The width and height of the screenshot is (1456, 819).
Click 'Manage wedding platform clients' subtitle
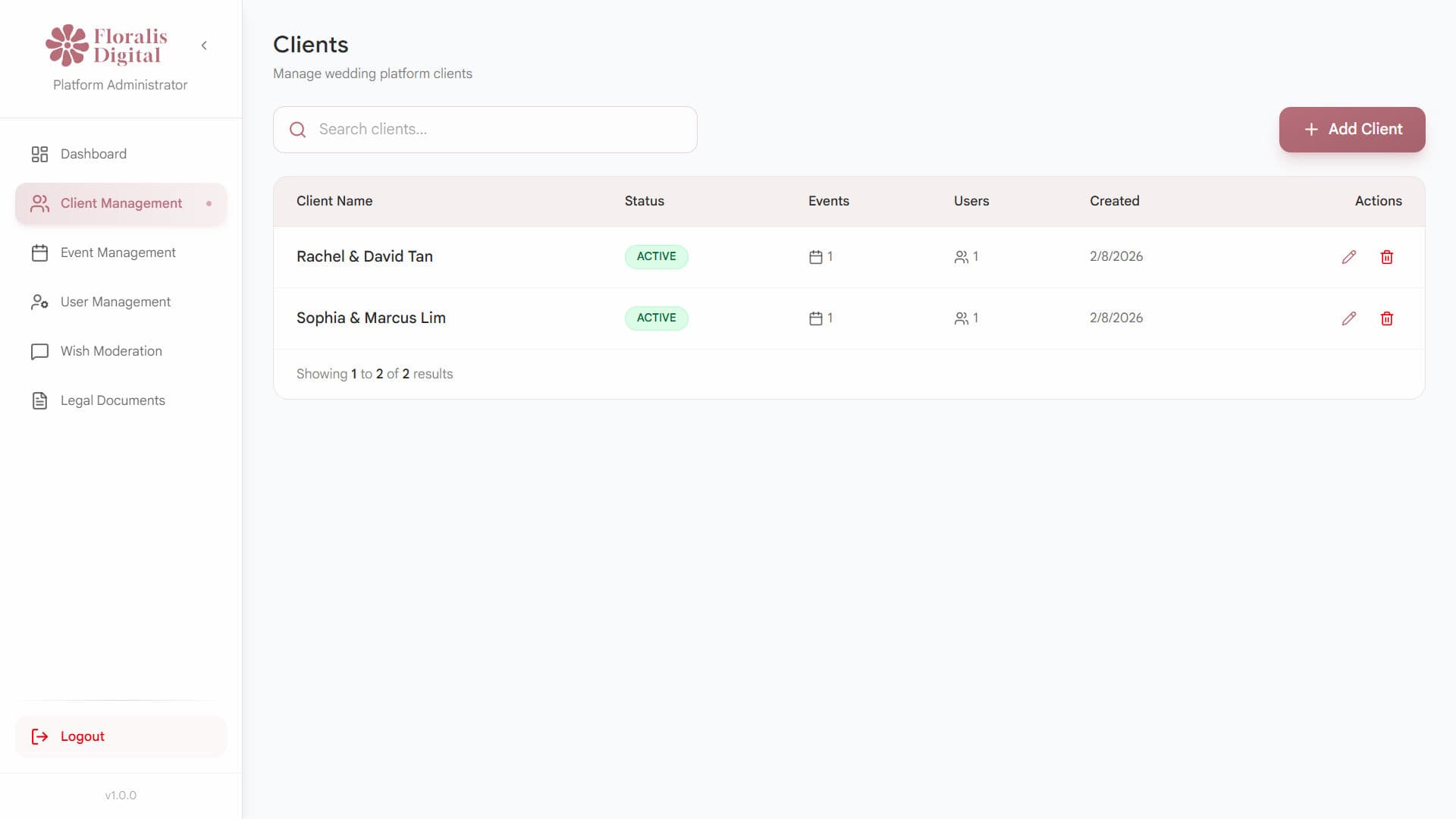372,74
